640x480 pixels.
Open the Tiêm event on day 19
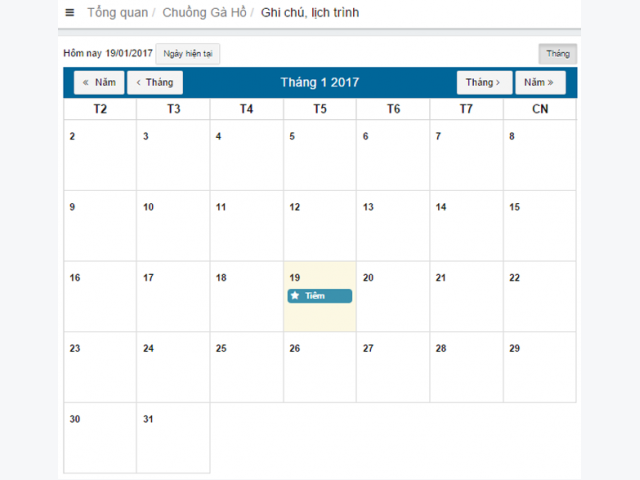(320, 296)
